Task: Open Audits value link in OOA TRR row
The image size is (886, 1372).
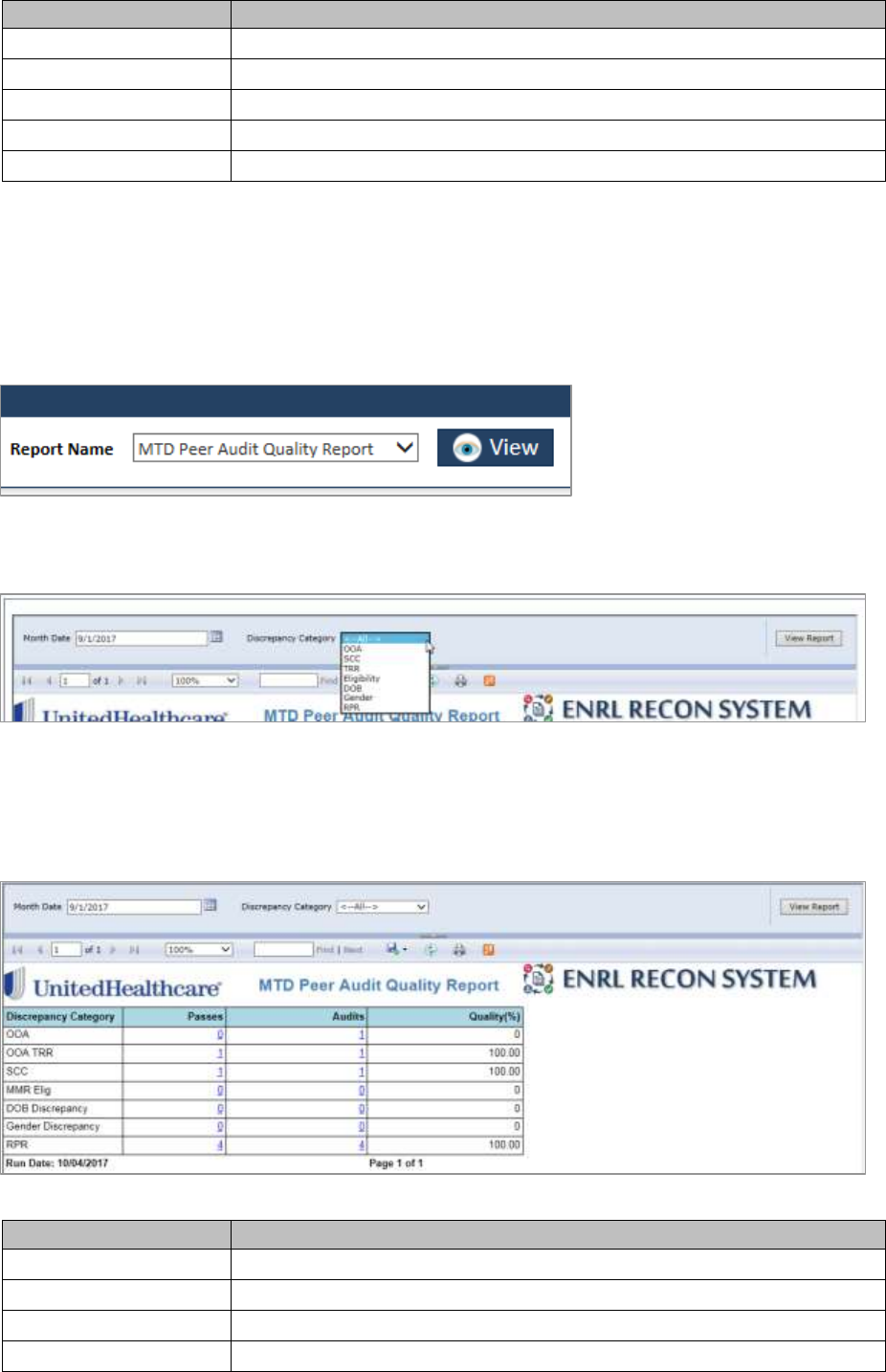Action: (362, 1052)
